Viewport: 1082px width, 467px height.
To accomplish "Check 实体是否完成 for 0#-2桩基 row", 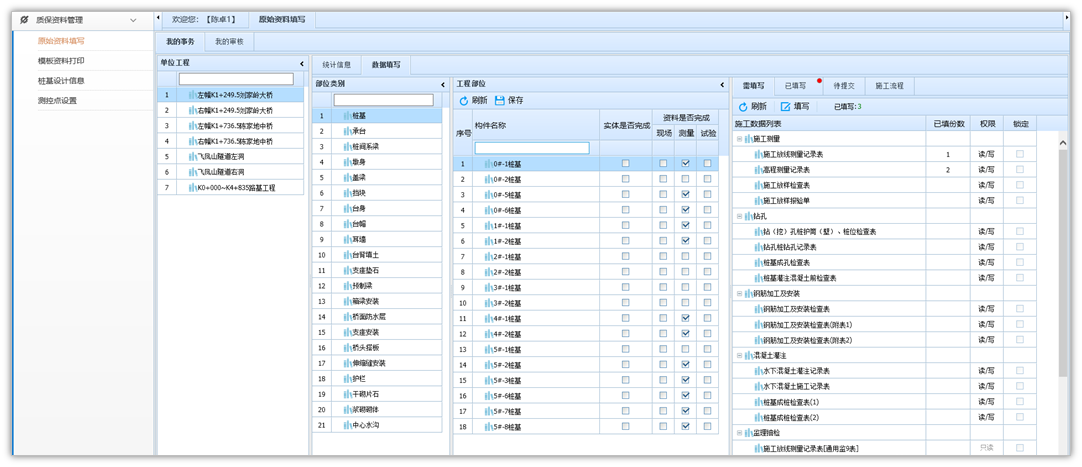I will click(626, 180).
